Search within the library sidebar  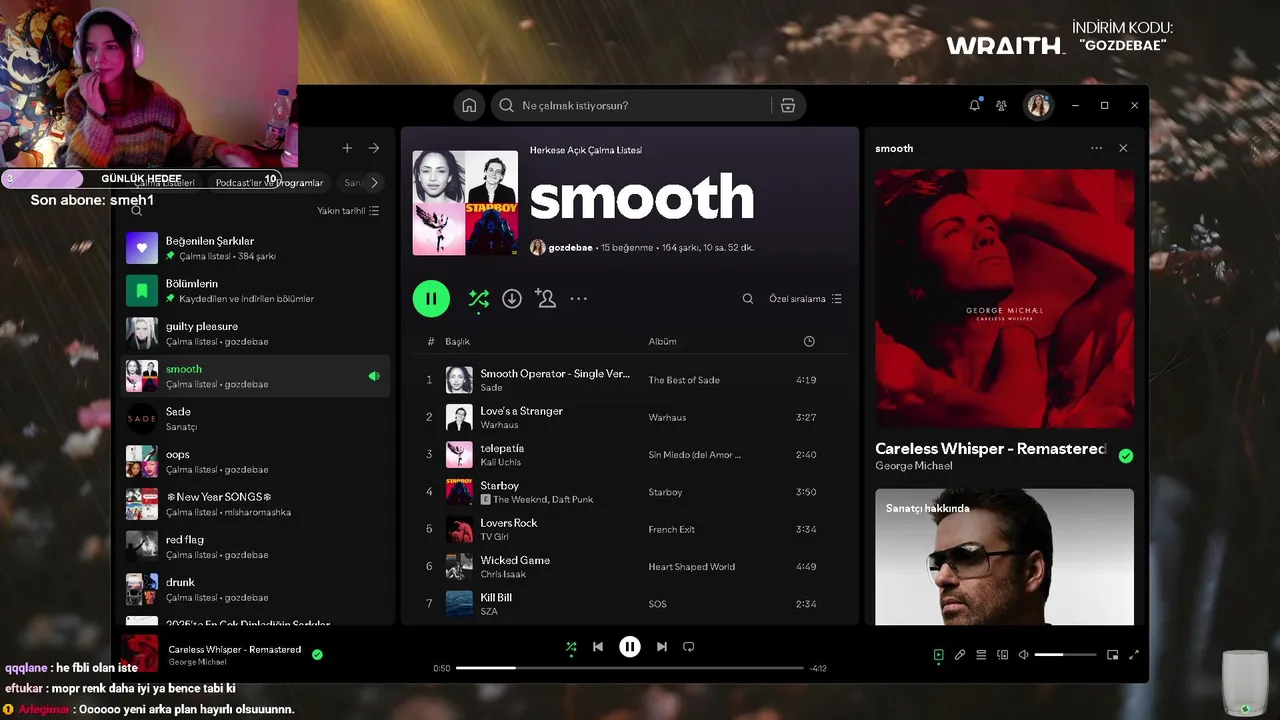[137, 211]
